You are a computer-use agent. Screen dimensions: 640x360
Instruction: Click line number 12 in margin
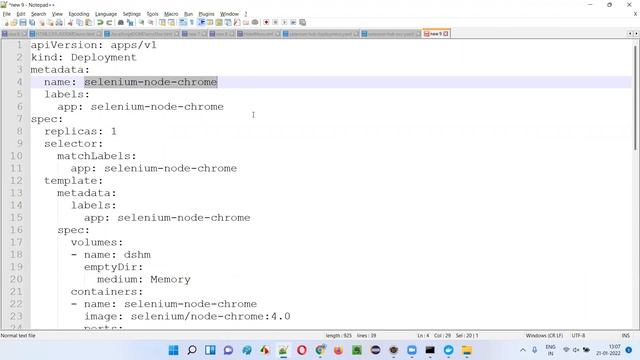point(16,181)
